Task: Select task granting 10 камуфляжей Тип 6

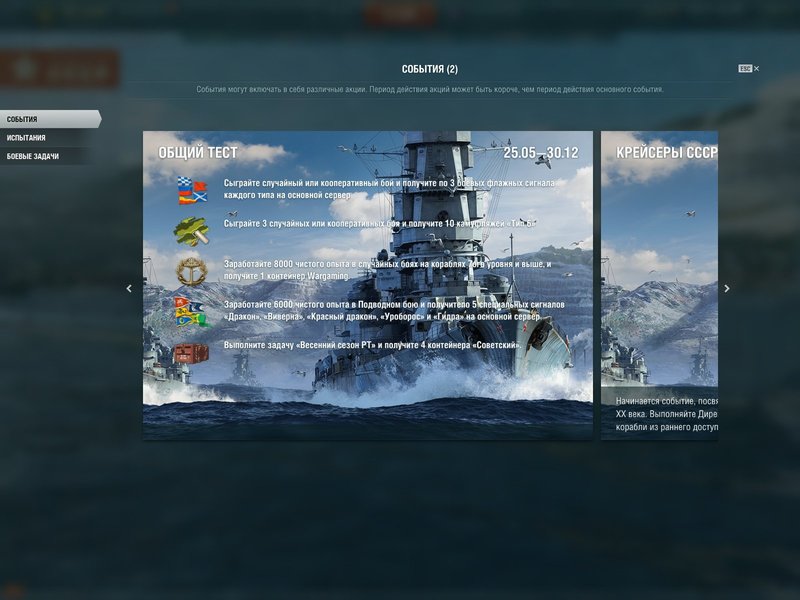Action: pos(380,223)
